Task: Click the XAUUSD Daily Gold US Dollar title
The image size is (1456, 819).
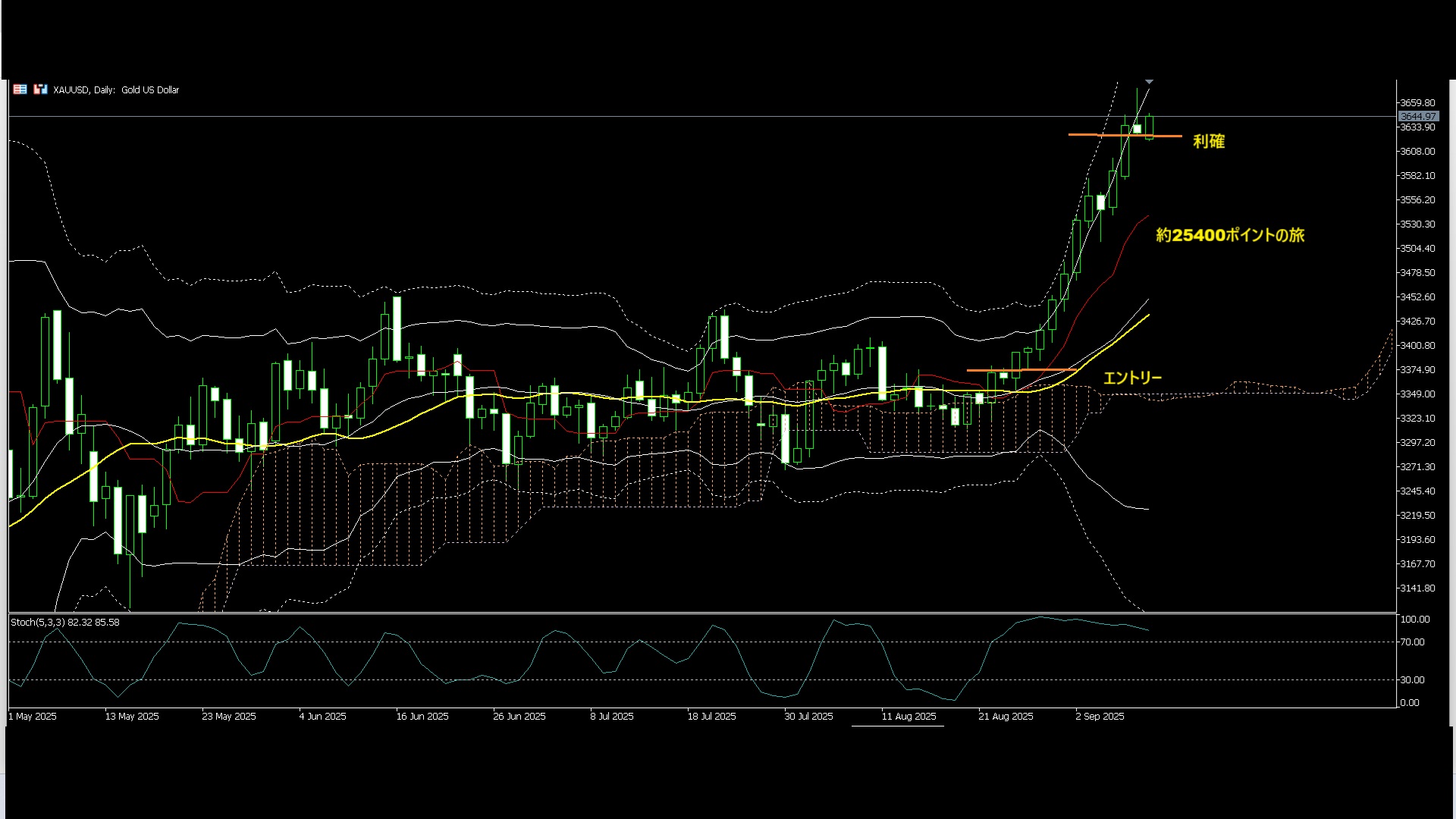Action: coord(116,89)
